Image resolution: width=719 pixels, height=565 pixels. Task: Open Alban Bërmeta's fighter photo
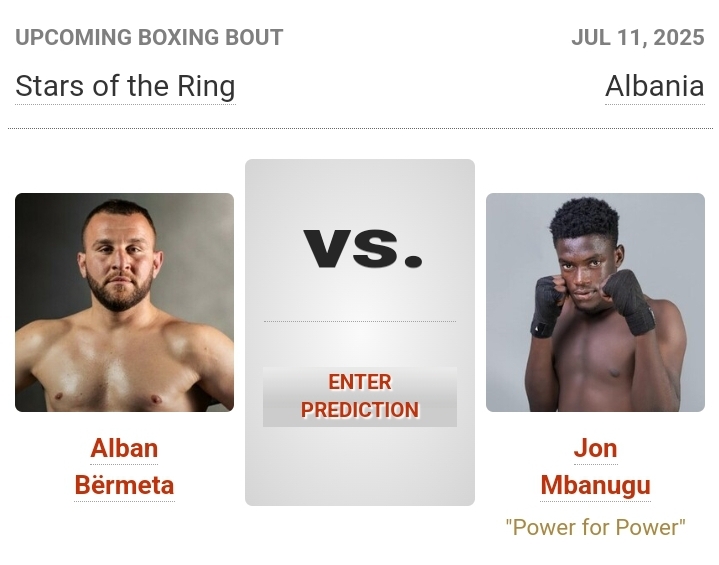124,302
